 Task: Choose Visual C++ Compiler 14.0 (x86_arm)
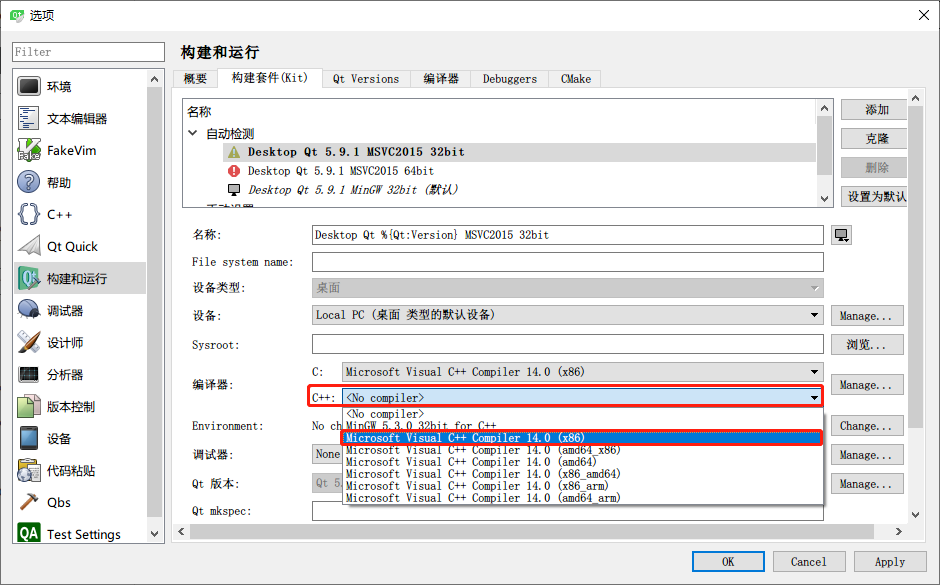coord(583,486)
